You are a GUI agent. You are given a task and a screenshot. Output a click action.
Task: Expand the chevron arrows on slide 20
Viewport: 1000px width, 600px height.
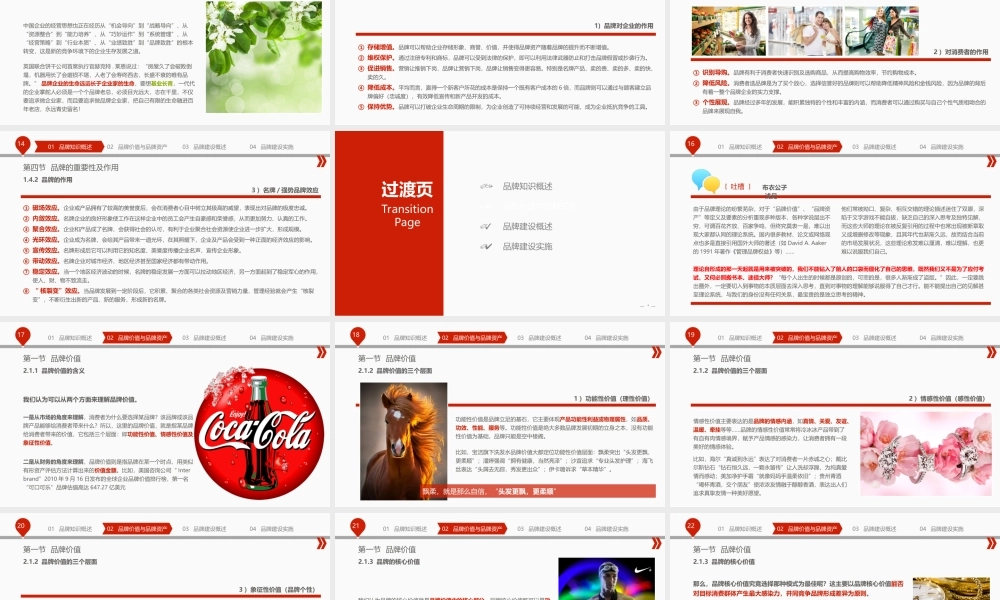click(322, 545)
